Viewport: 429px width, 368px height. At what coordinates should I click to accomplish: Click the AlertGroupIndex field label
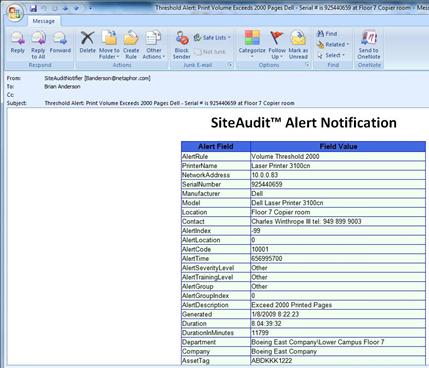[x=205, y=296]
